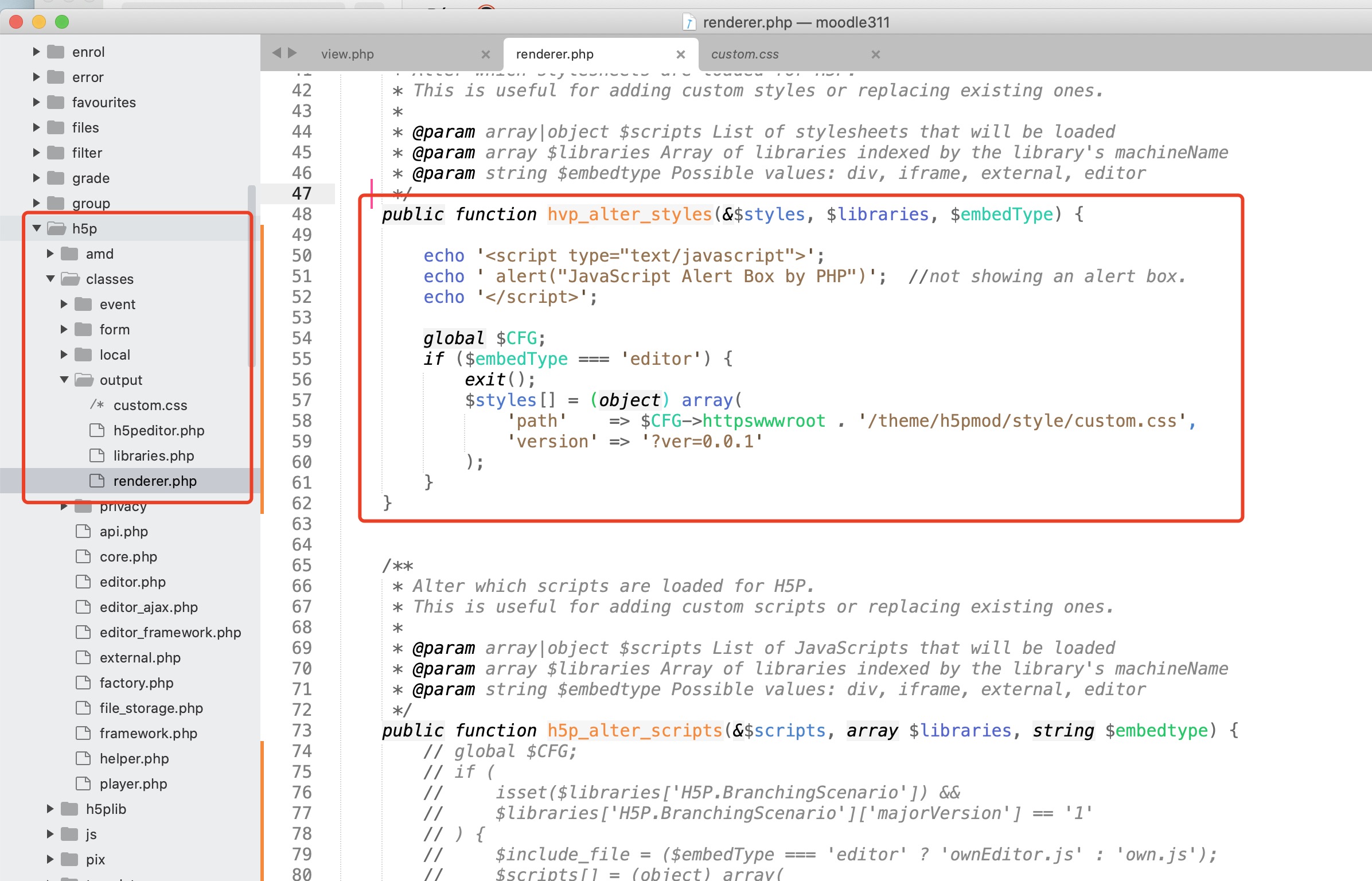Place cursor on hvp_alter_styles function name
1372x881 pixels.
[x=629, y=215]
